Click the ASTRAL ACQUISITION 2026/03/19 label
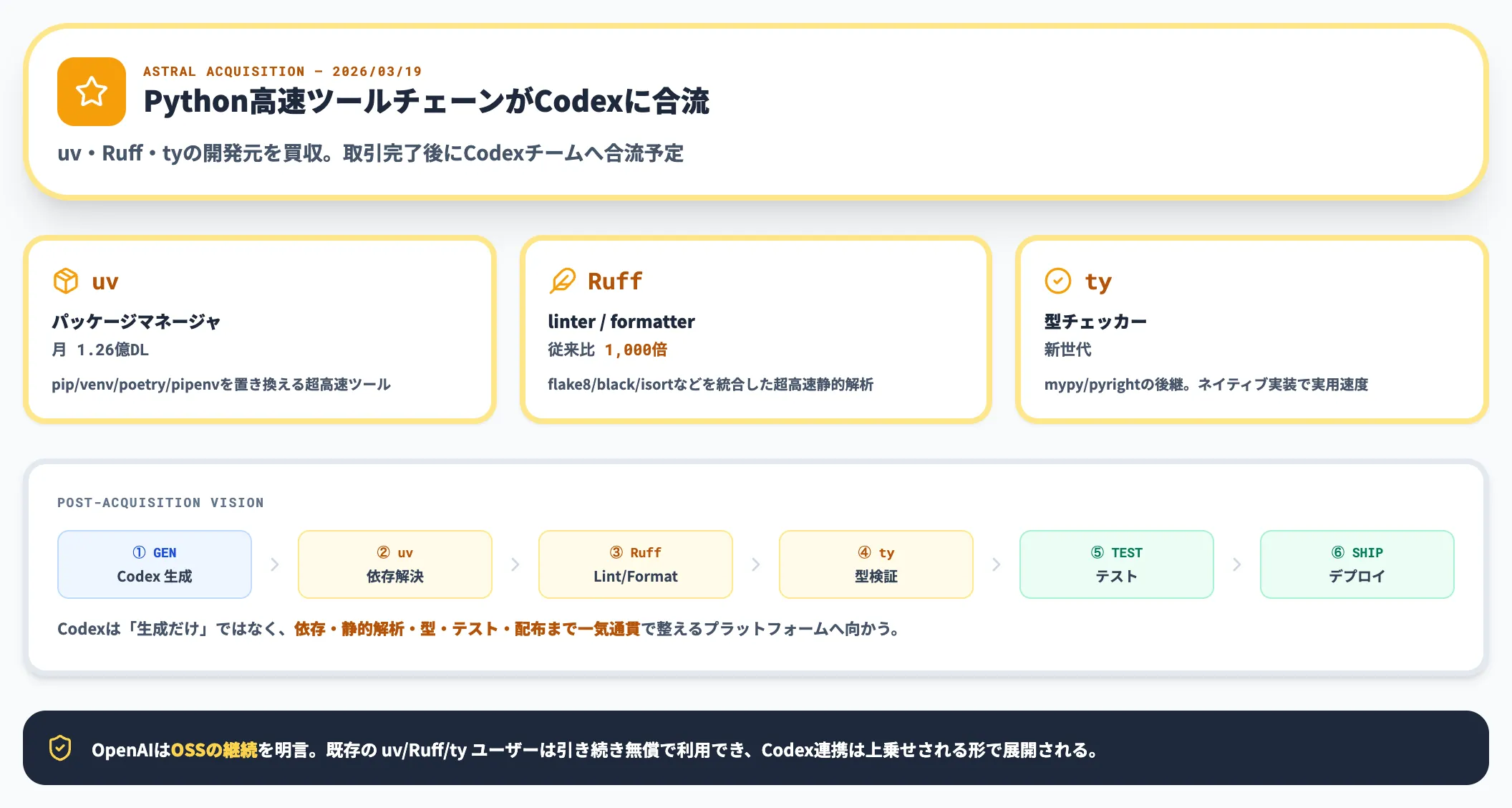 [283, 71]
